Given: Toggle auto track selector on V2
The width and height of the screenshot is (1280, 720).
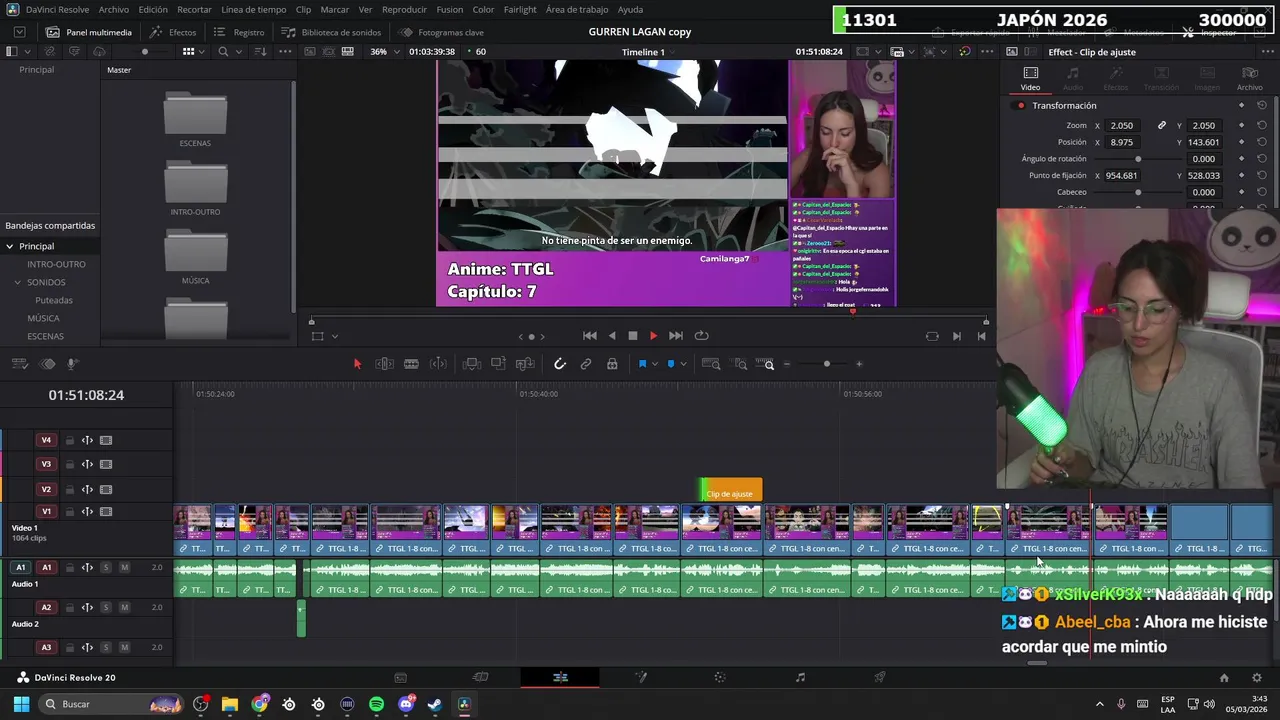Looking at the screenshot, I should tap(87, 489).
